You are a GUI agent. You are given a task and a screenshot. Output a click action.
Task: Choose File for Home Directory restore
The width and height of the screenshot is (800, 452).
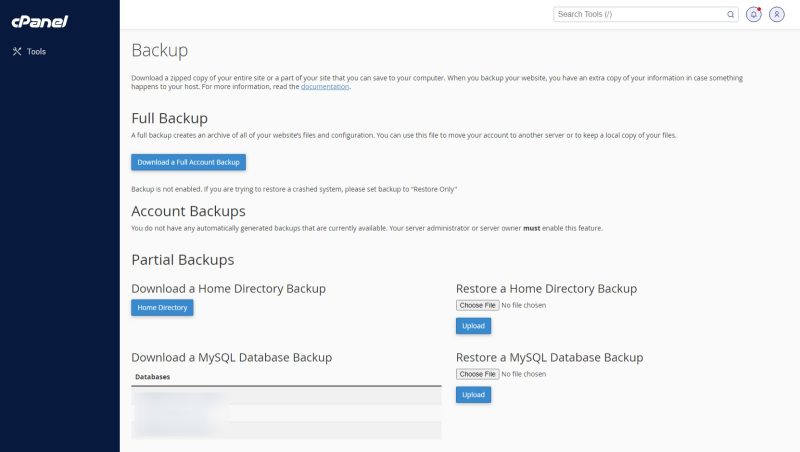coord(477,305)
